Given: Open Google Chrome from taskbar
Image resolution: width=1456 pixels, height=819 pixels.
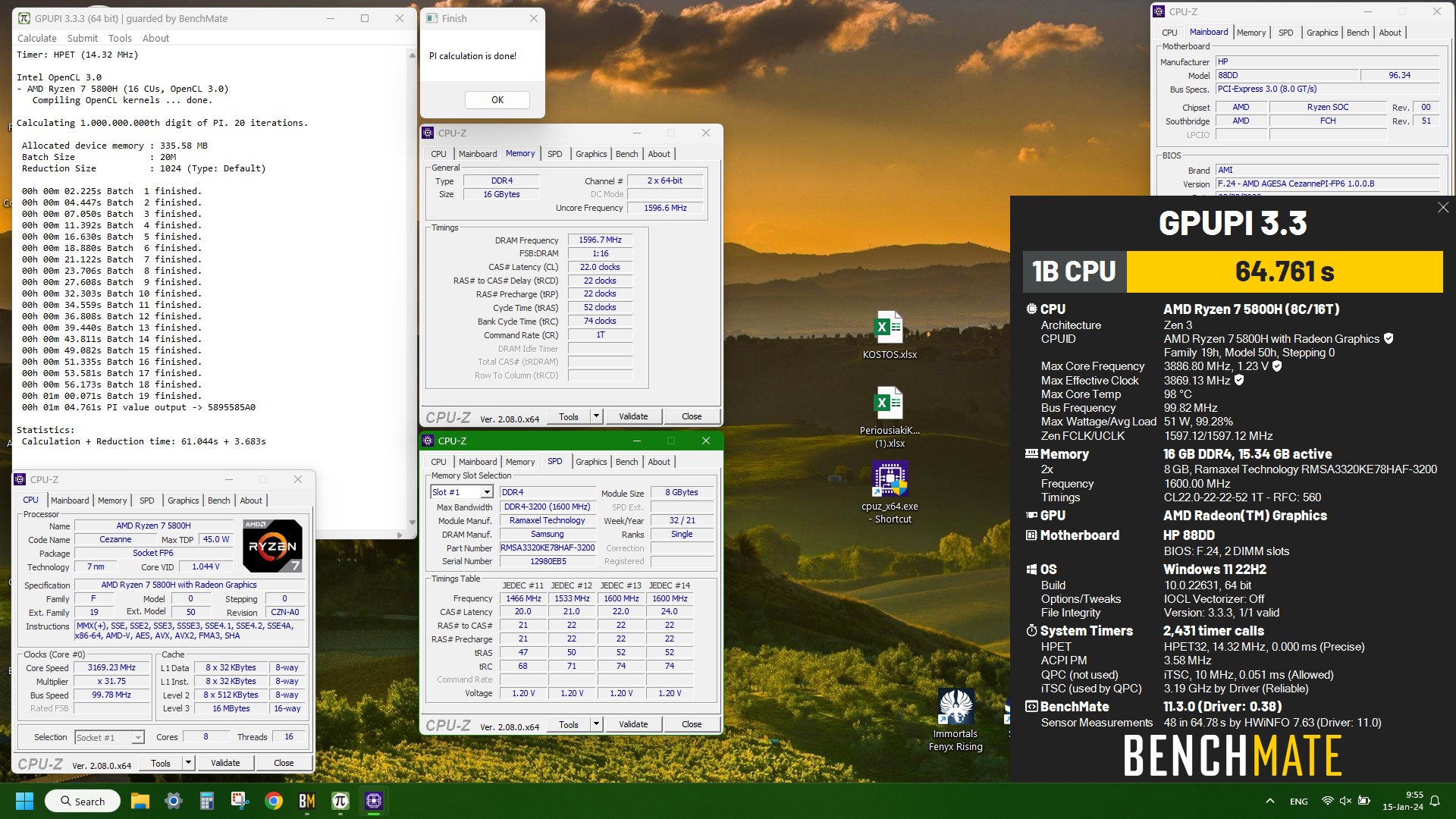Looking at the screenshot, I should click(x=274, y=801).
